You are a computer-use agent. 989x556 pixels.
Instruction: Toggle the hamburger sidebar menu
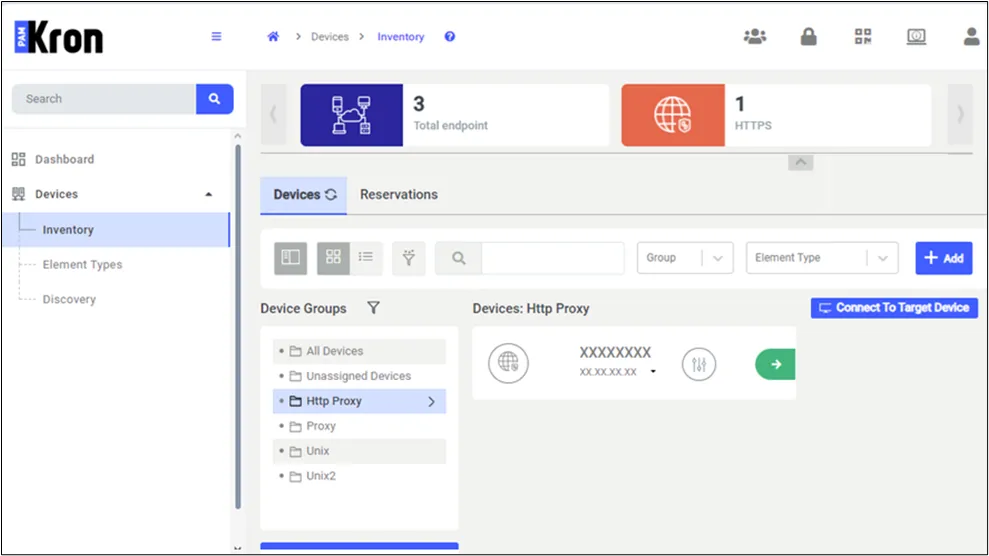(x=216, y=37)
